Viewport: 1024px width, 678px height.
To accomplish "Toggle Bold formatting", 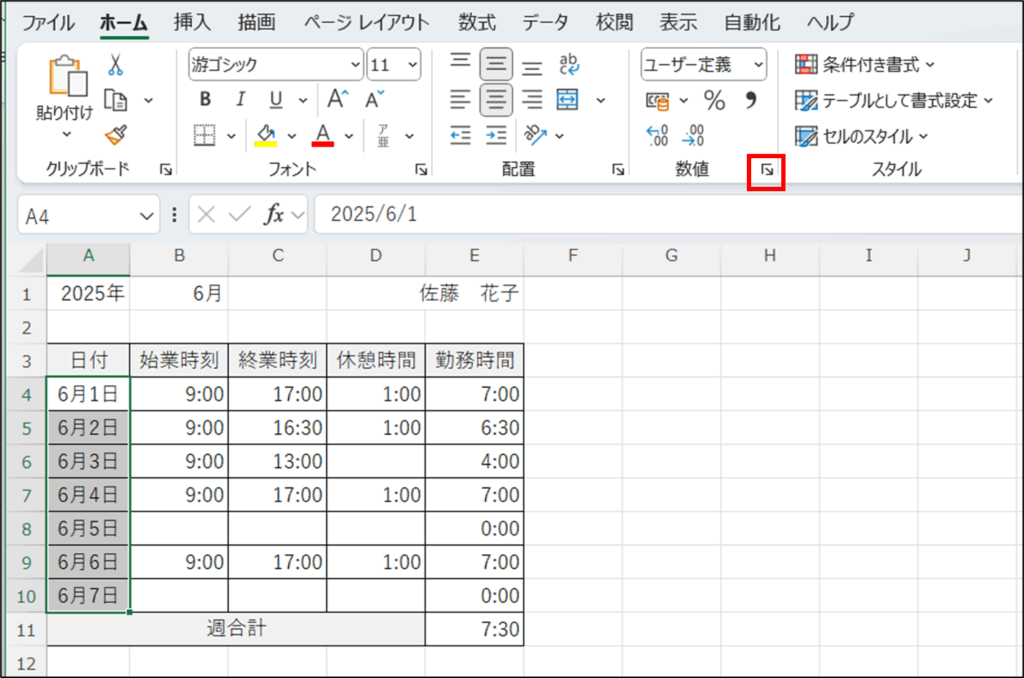I will [205, 99].
